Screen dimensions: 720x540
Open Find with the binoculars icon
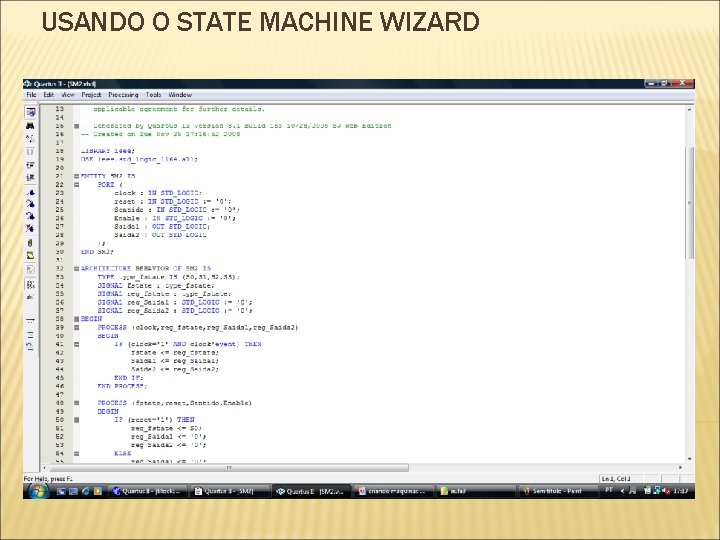click(x=30, y=126)
